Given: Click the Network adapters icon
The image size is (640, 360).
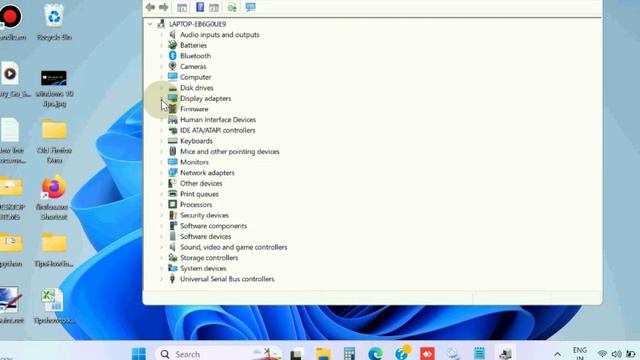Looking at the screenshot, I should tap(173, 172).
